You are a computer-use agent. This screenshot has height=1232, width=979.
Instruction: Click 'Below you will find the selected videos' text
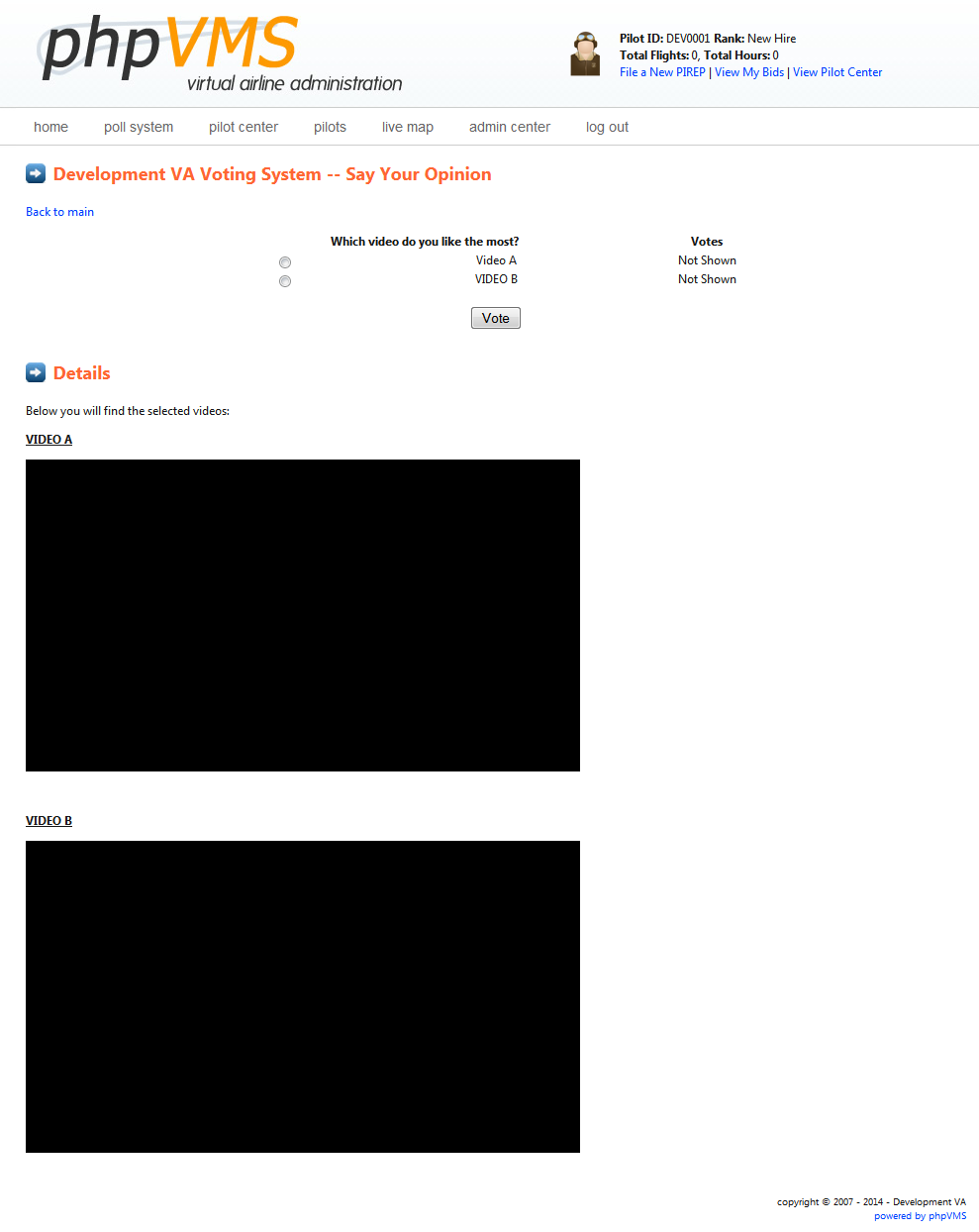click(128, 411)
